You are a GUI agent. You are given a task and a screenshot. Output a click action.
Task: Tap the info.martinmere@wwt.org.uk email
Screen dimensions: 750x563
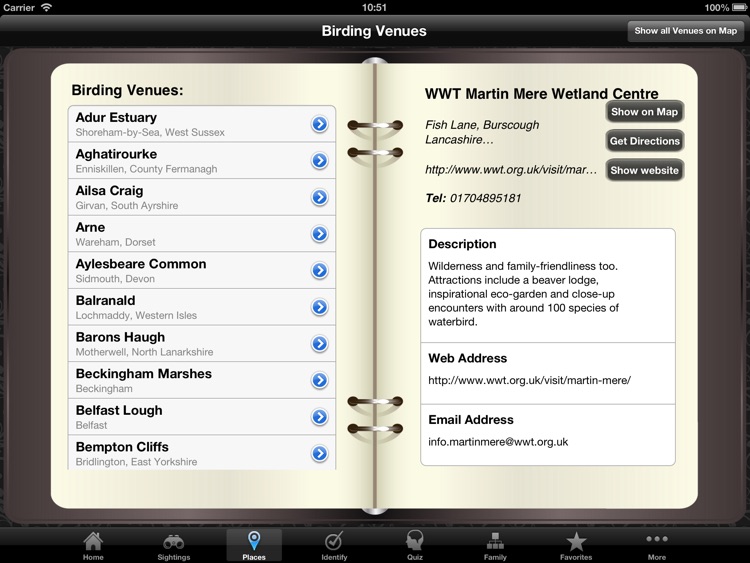498,442
